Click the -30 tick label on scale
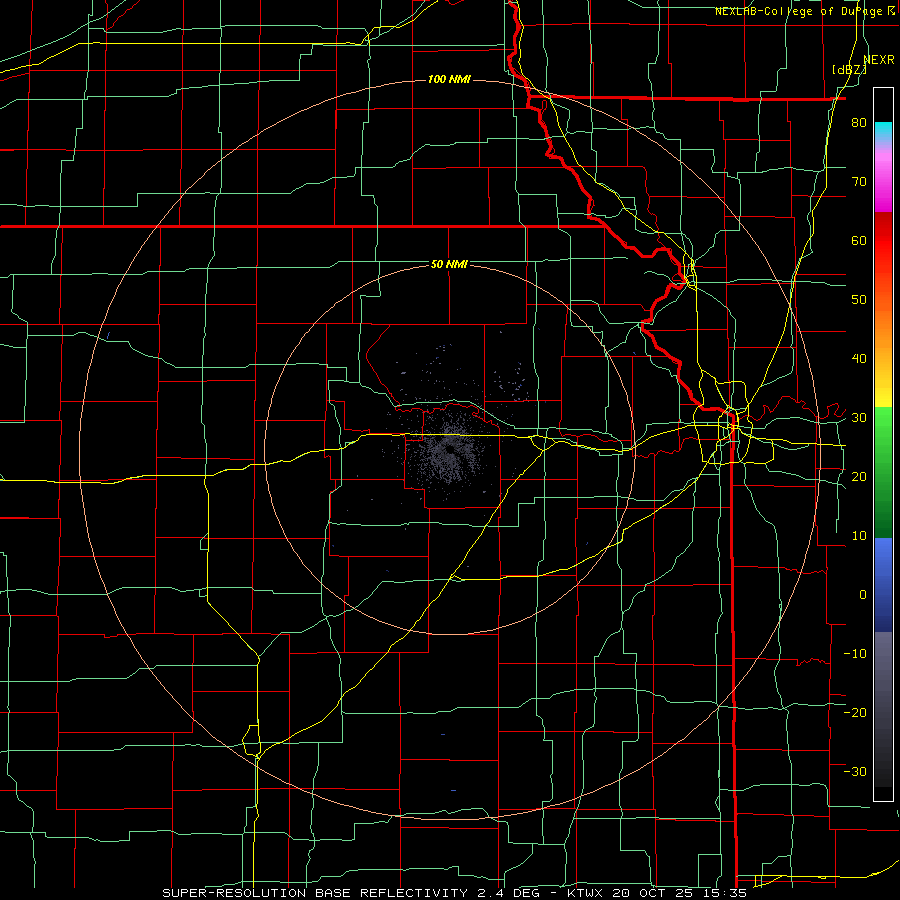The width and height of the screenshot is (900, 900). 855,771
